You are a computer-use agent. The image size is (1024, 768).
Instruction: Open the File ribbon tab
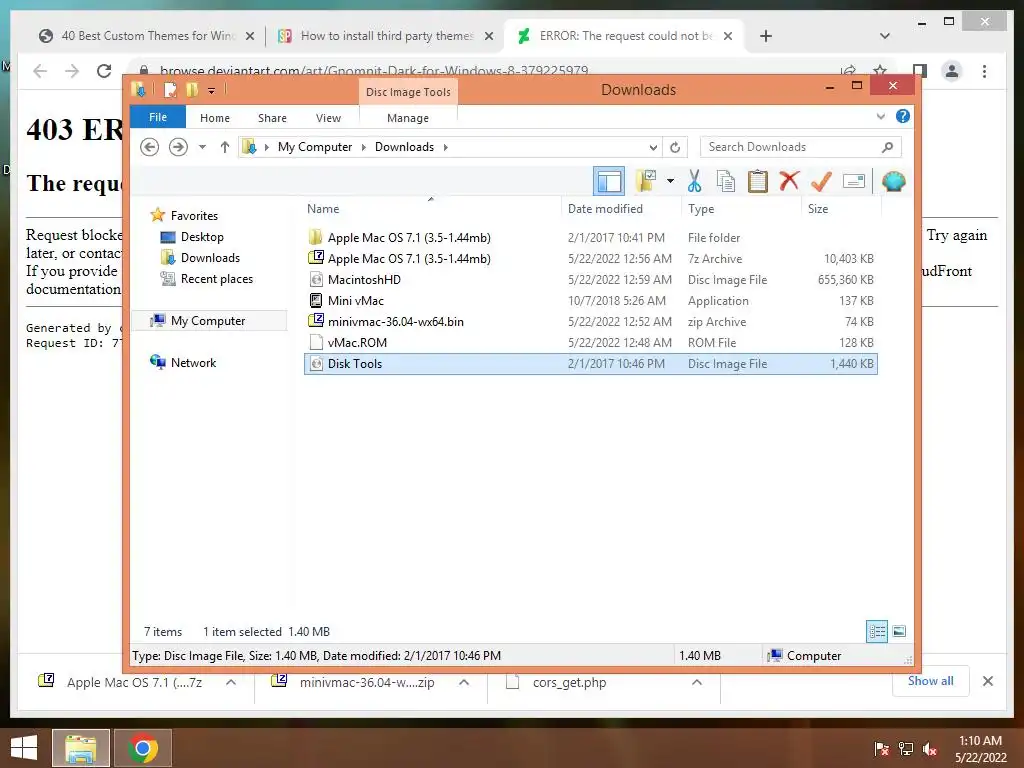[158, 117]
